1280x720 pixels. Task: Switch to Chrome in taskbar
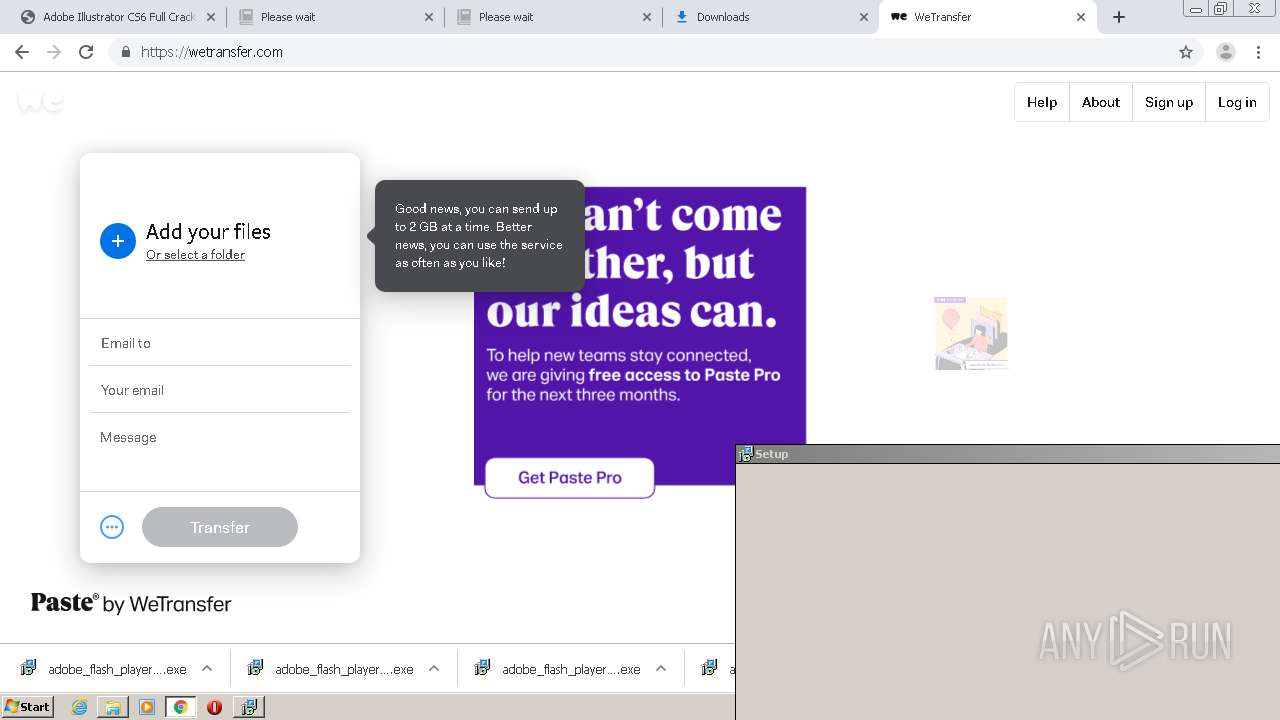(x=180, y=707)
